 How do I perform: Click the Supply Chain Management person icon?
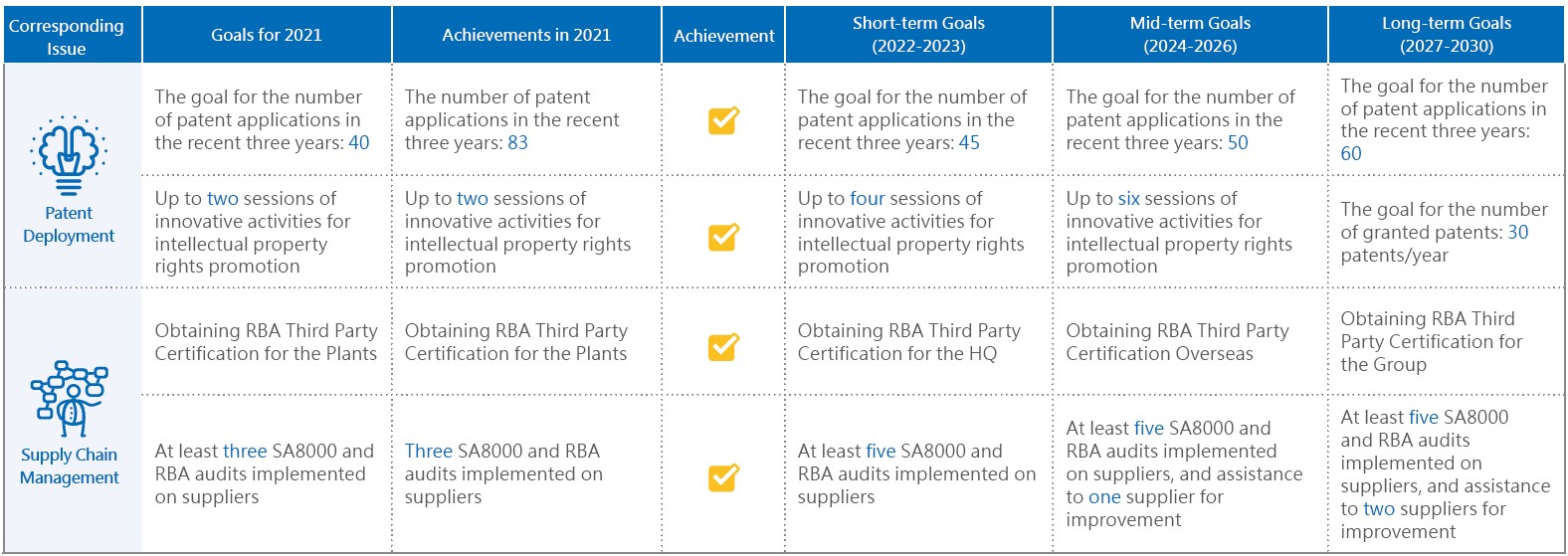coord(69,399)
